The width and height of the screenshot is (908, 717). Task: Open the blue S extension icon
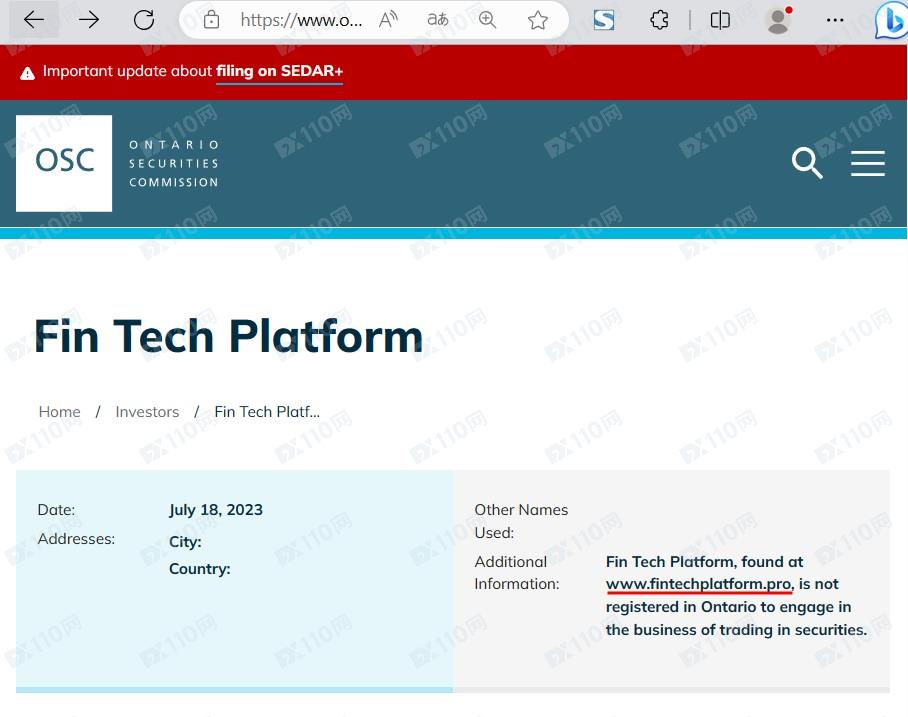click(604, 20)
